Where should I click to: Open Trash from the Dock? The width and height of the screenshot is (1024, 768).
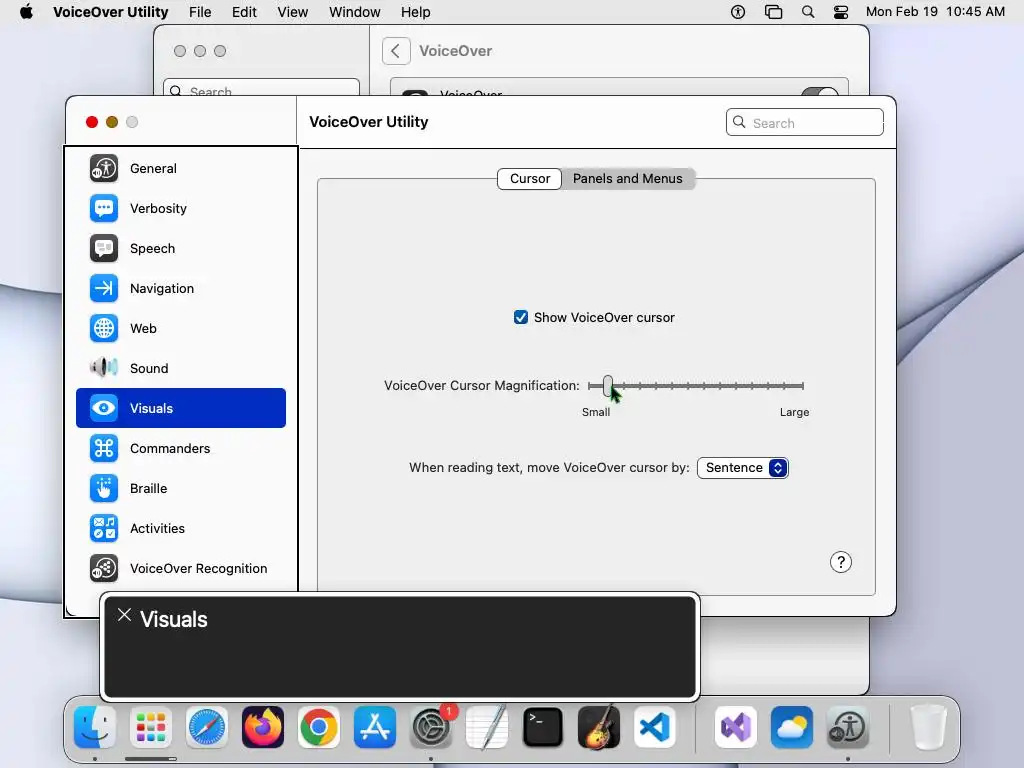pos(928,727)
